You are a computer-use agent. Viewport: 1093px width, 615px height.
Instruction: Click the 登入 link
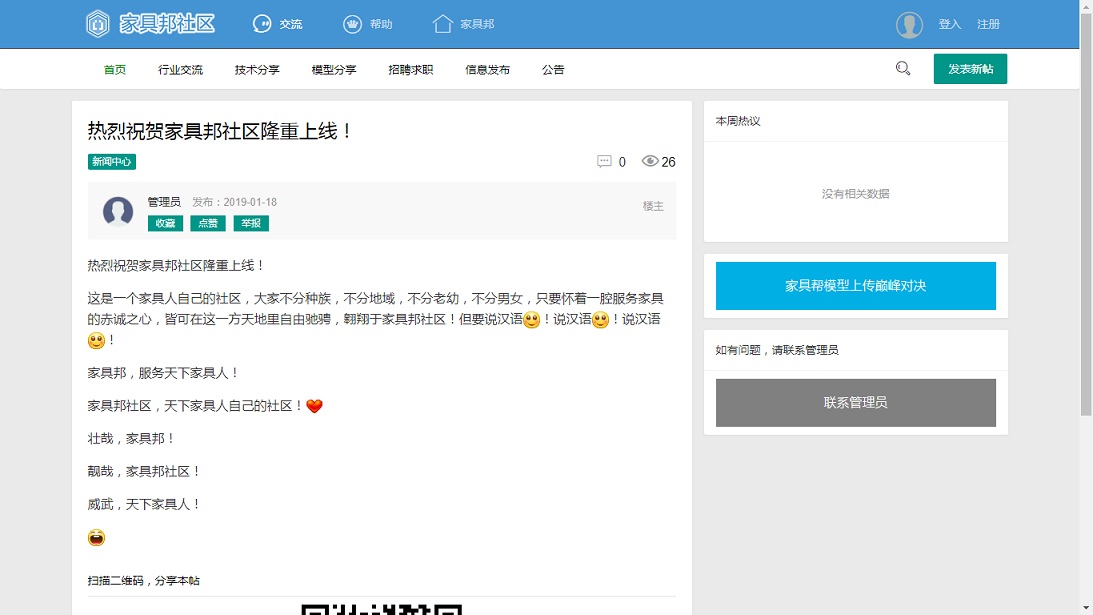949,24
